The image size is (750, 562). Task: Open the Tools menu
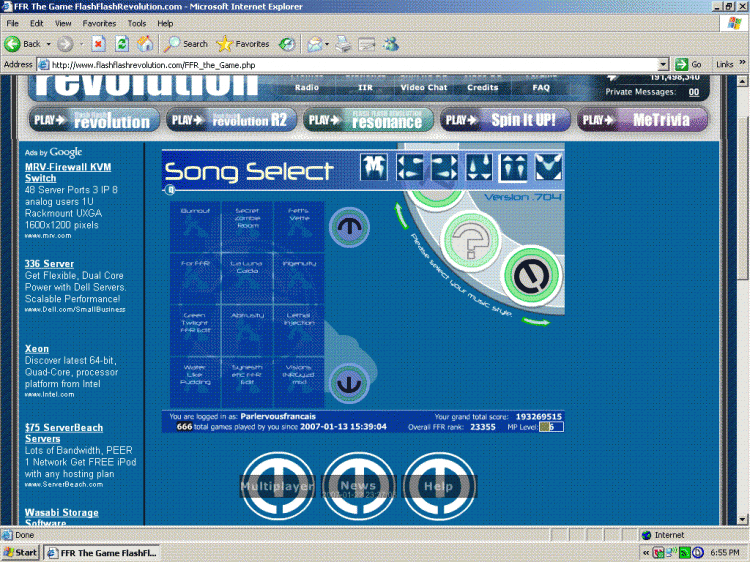click(x=136, y=23)
